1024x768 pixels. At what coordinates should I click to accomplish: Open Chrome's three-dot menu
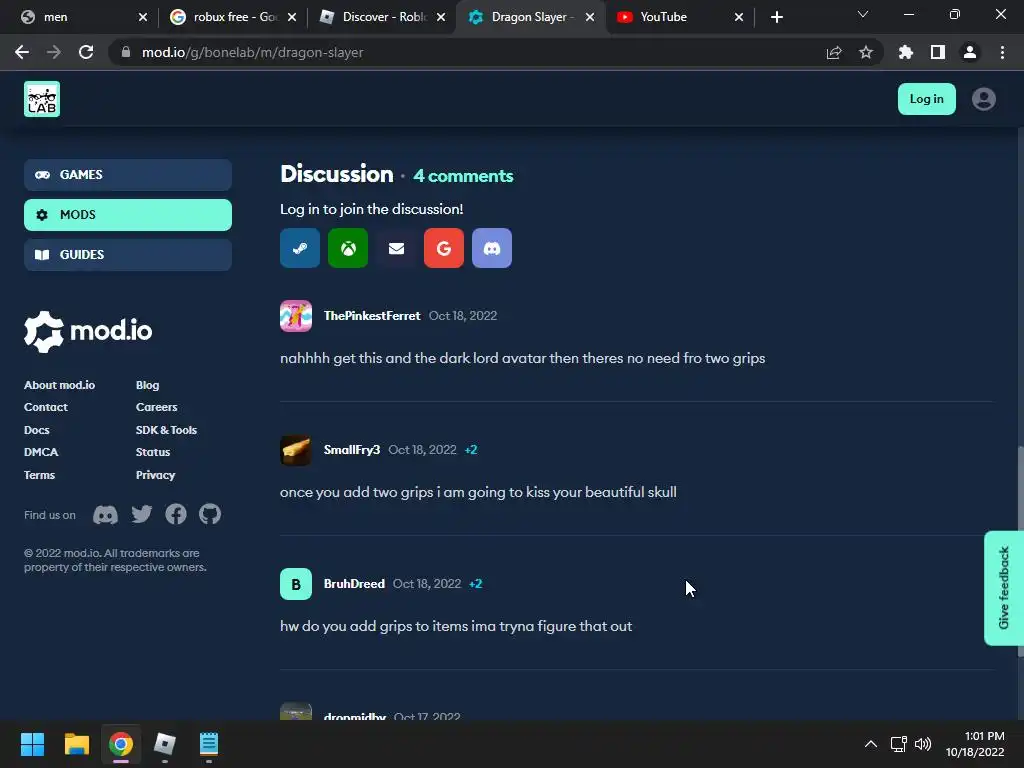point(1002,52)
